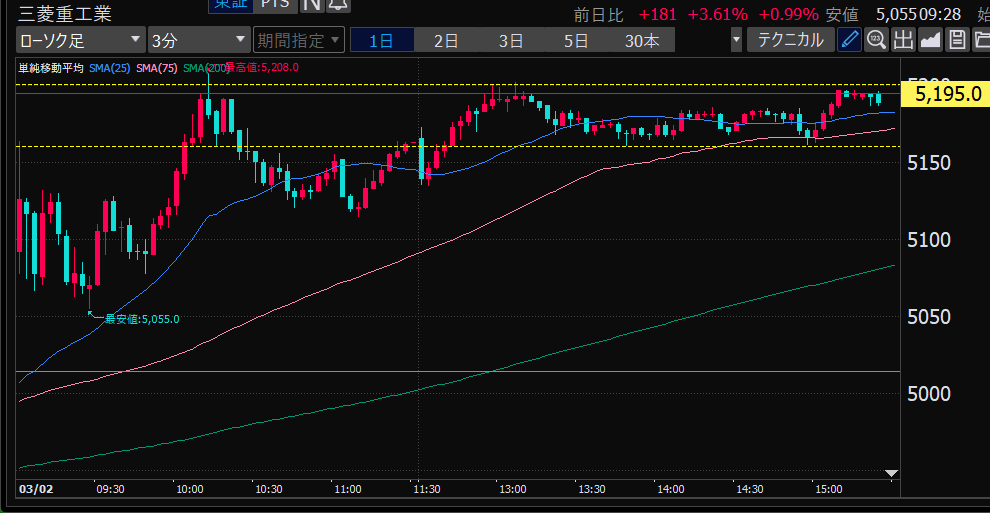The width and height of the screenshot is (990, 513).
Task: Click the save floppy disk icon
Action: pyautogui.click(x=957, y=40)
